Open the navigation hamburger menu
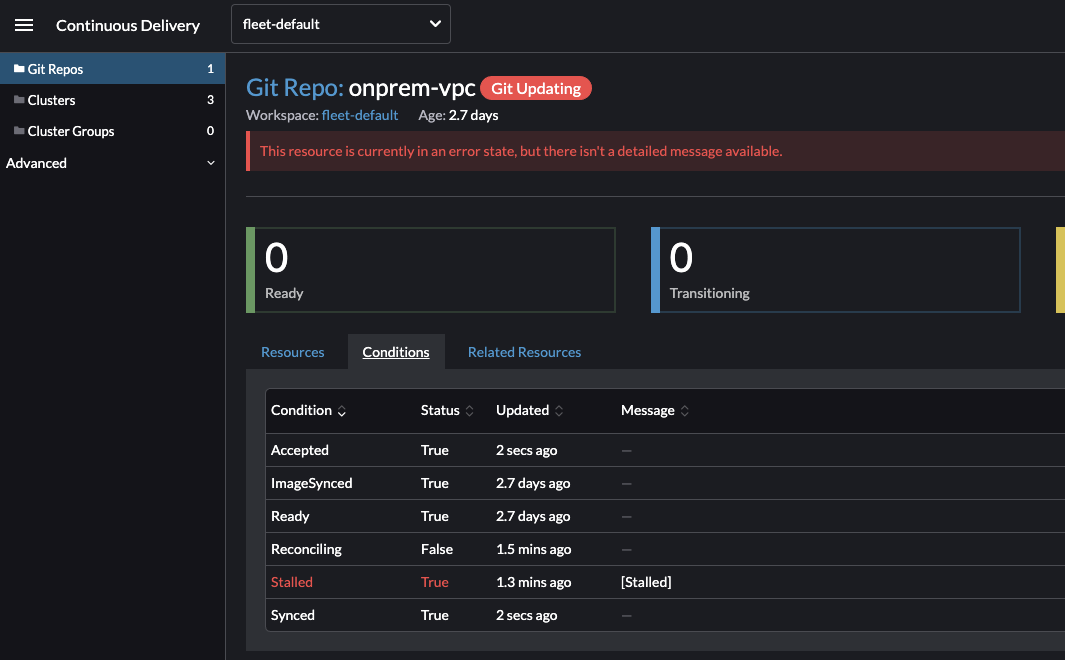1065x660 pixels. 24,25
